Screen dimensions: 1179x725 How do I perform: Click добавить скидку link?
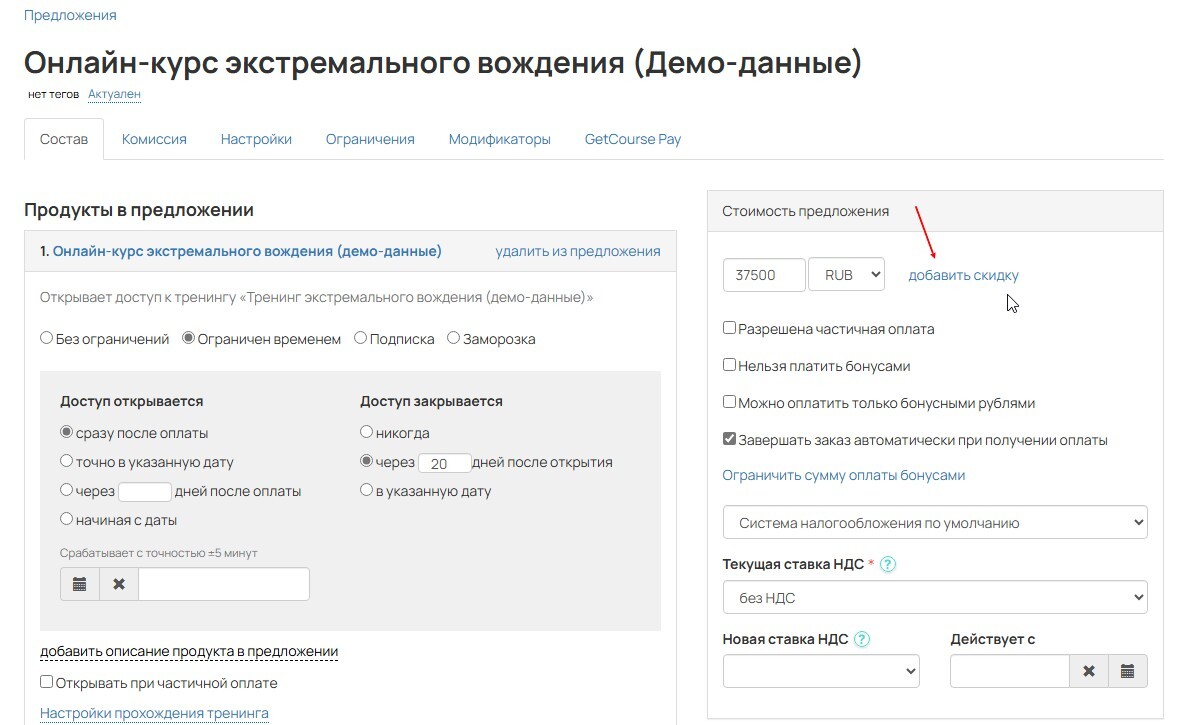pos(963,275)
